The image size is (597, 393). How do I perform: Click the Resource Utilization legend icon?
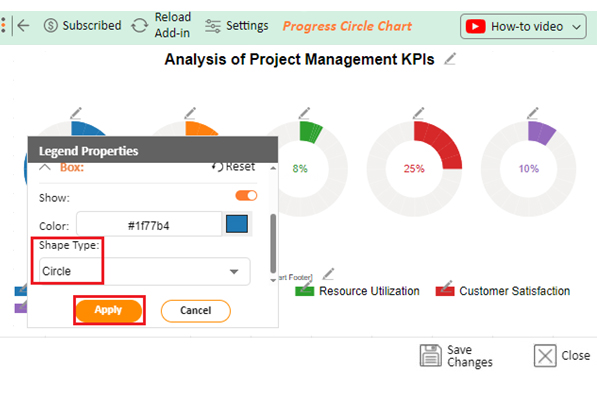305,291
